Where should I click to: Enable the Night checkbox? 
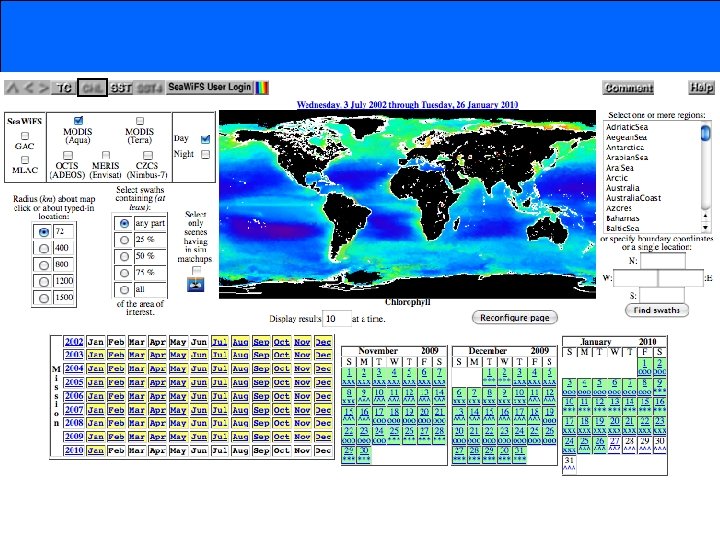[205, 154]
